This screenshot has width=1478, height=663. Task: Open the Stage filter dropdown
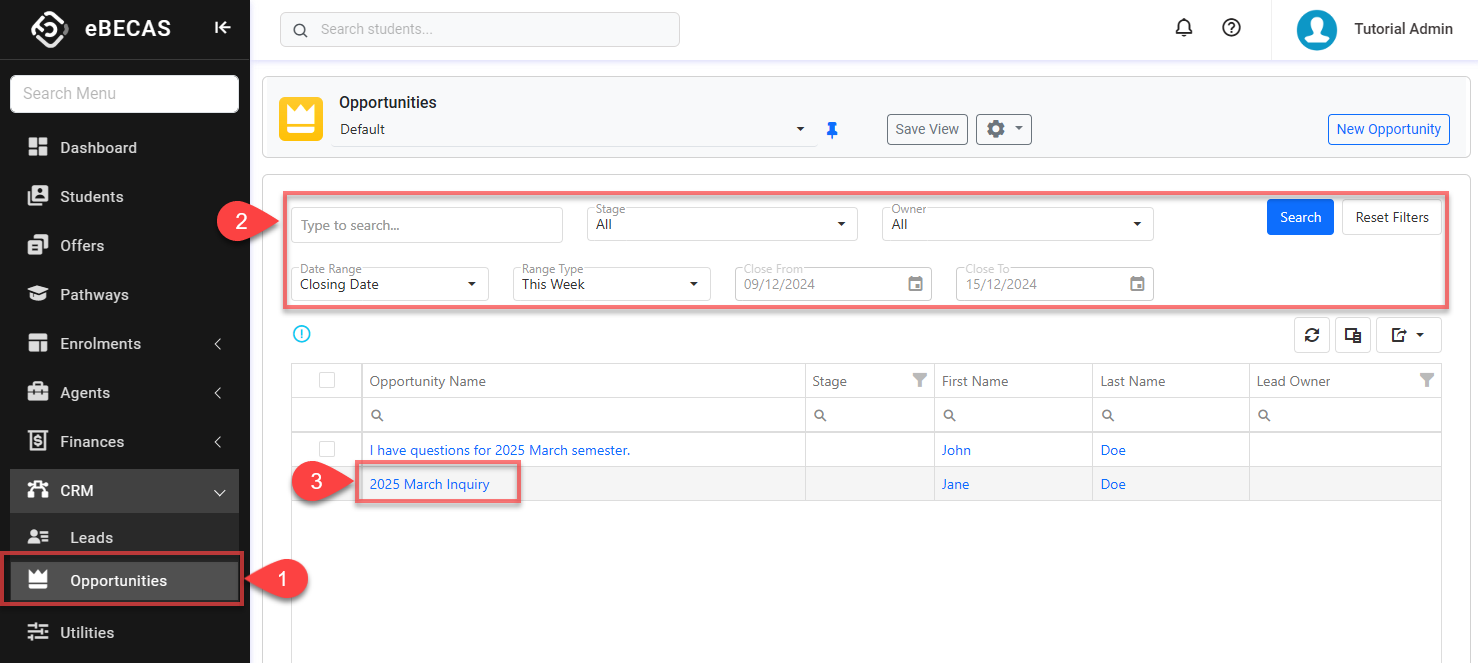[722, 224]
